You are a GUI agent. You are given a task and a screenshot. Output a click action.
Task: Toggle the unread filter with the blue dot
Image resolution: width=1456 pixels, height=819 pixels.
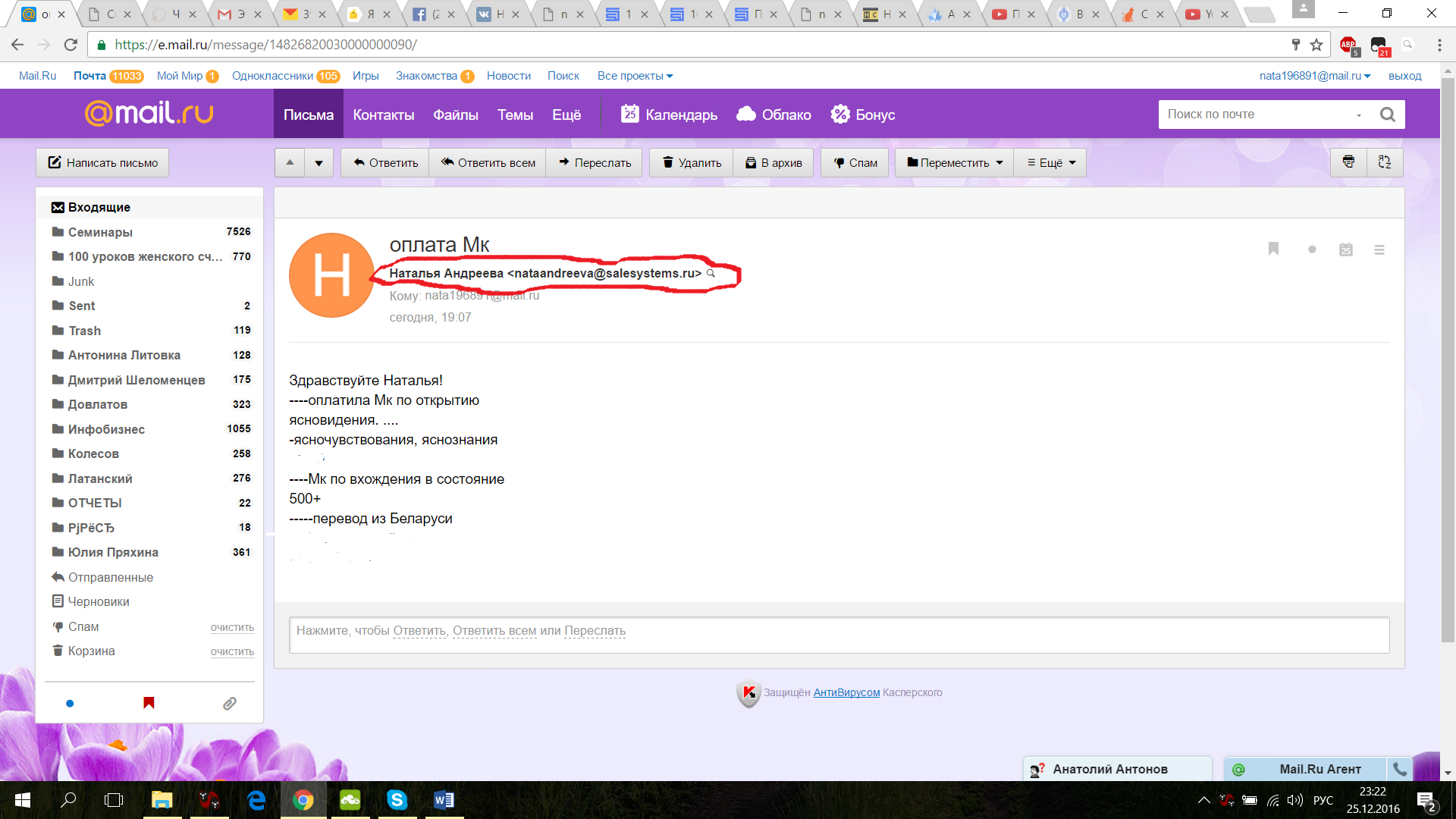70,704
